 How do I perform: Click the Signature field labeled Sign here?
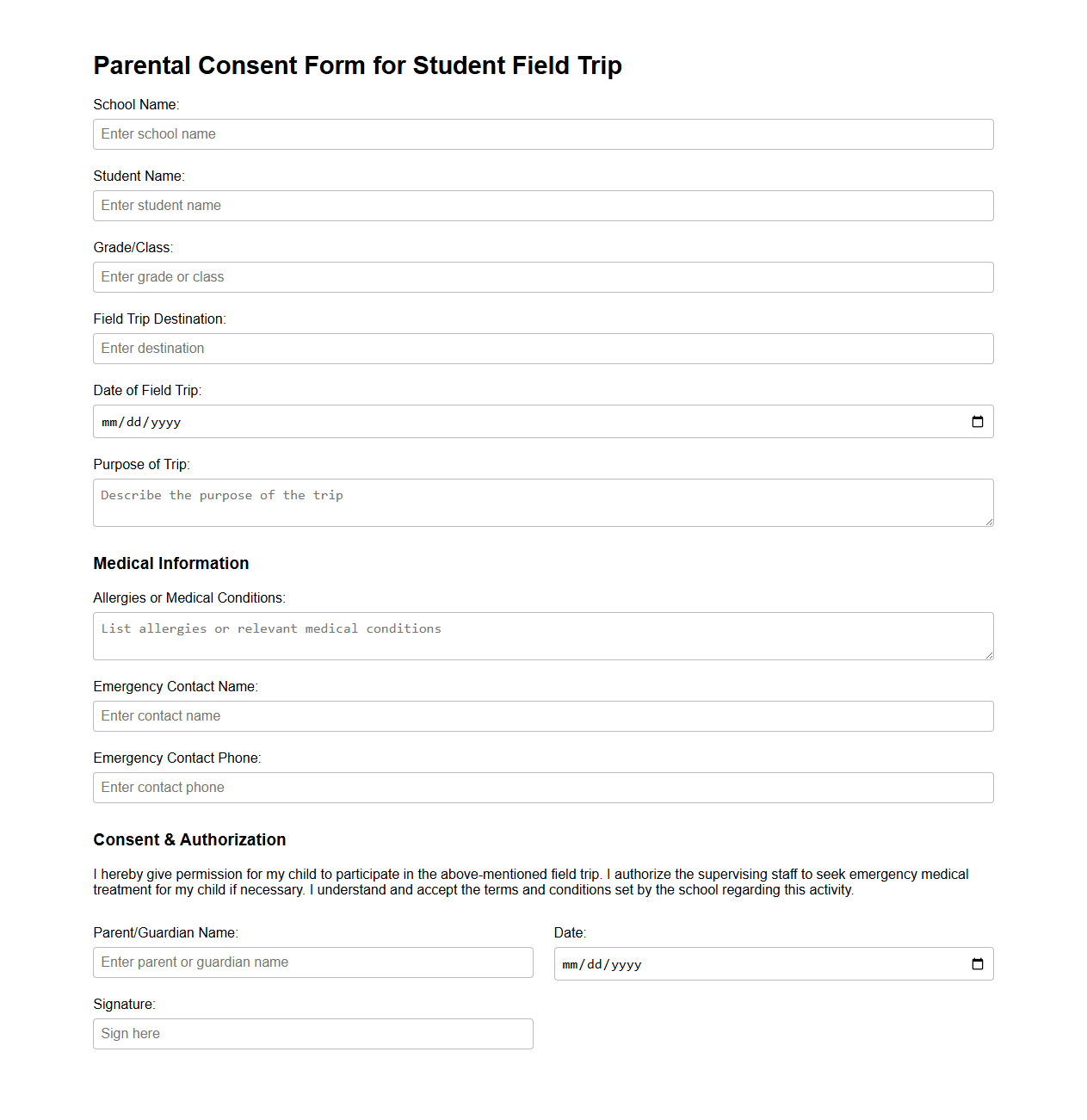[x=312, y=1033]
